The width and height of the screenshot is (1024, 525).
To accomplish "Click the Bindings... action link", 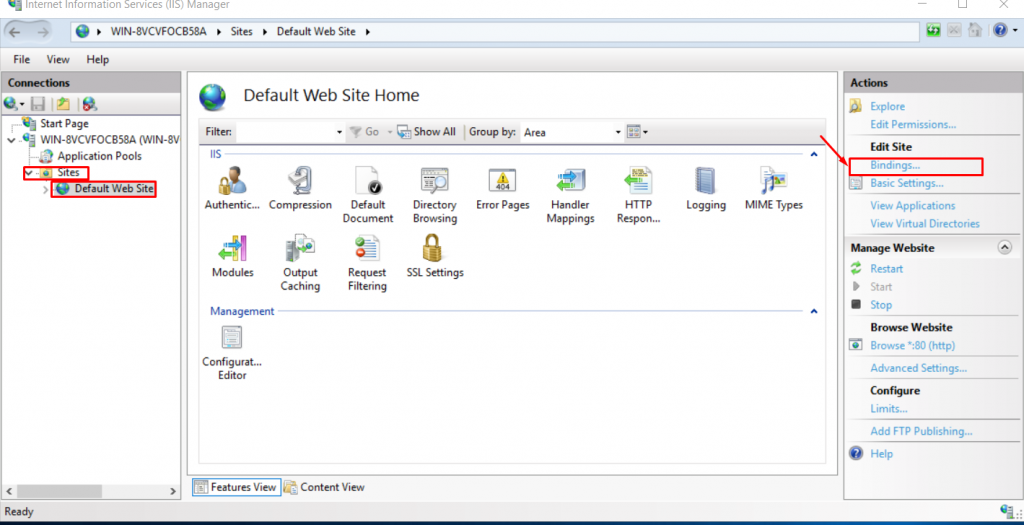I will [895, 166].
